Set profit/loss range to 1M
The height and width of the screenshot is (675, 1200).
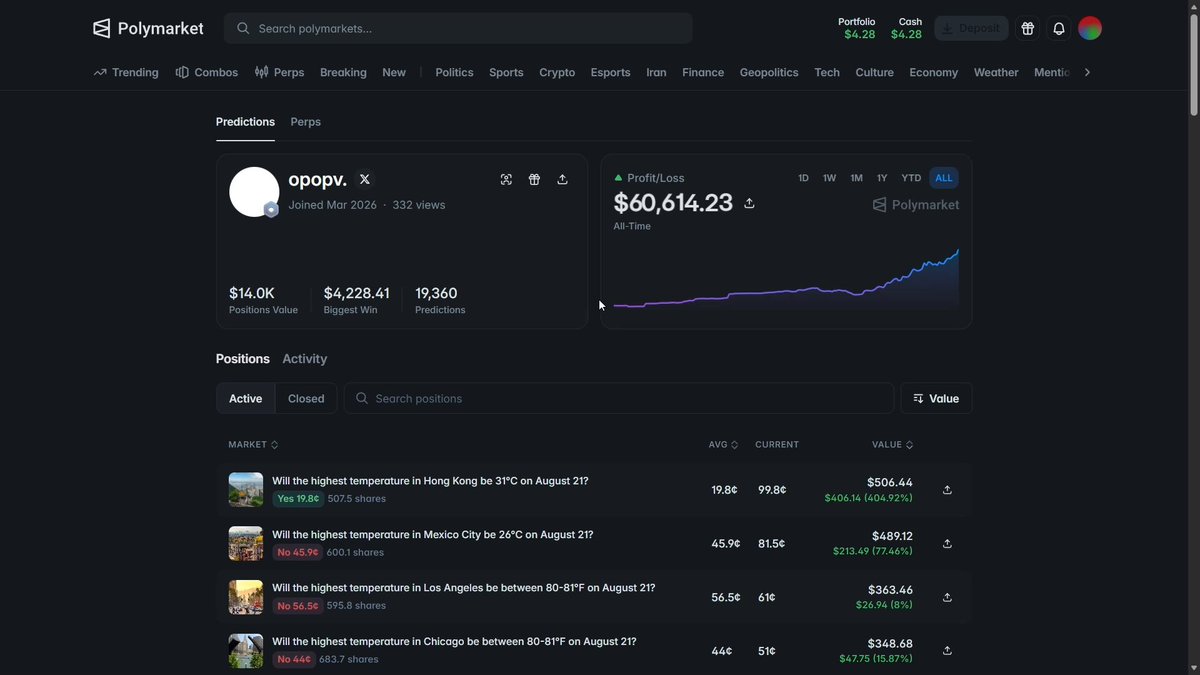tap(856, 178)
